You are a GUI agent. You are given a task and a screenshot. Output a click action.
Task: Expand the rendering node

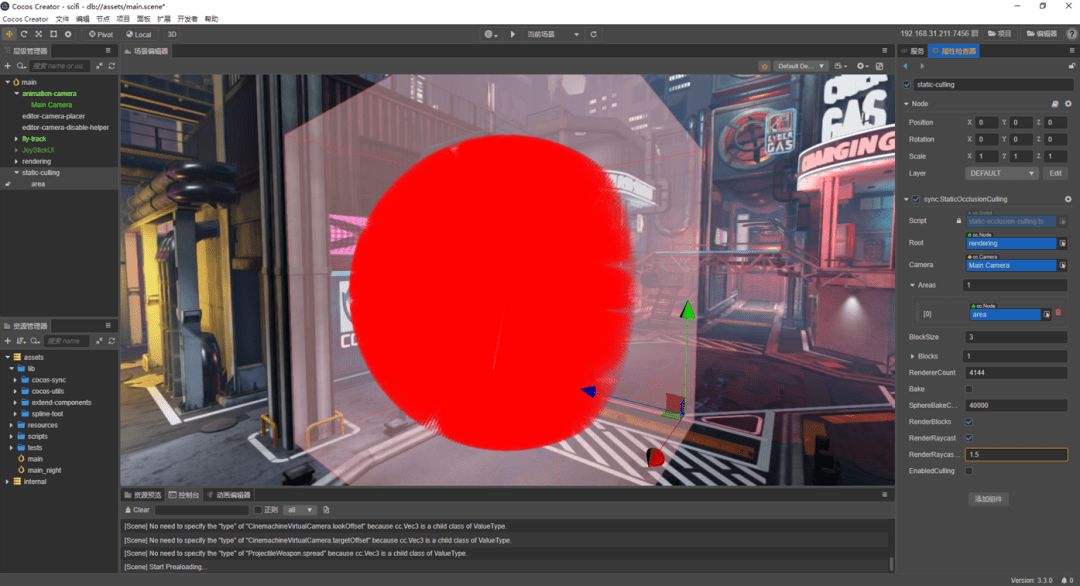click(x=17, y=162)
